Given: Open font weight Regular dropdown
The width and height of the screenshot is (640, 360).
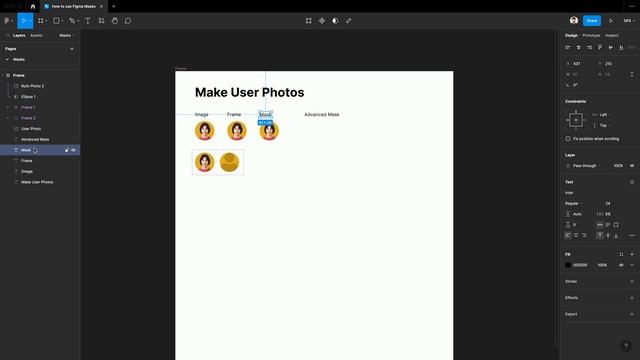Looking at the screenshot, I should [574, 203].
